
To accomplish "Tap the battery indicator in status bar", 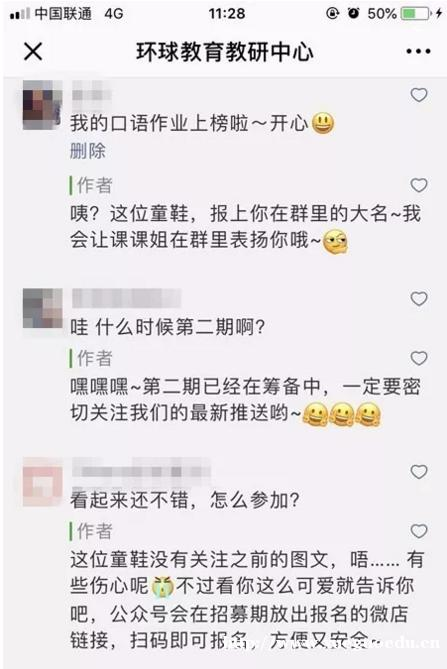I will pos(416,13).
